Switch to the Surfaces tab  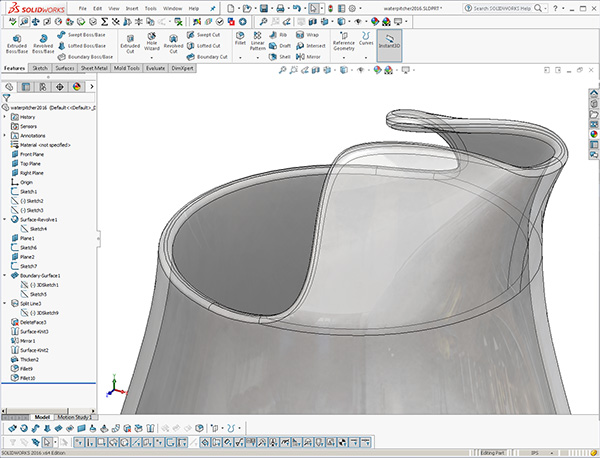tap(64, 68)
